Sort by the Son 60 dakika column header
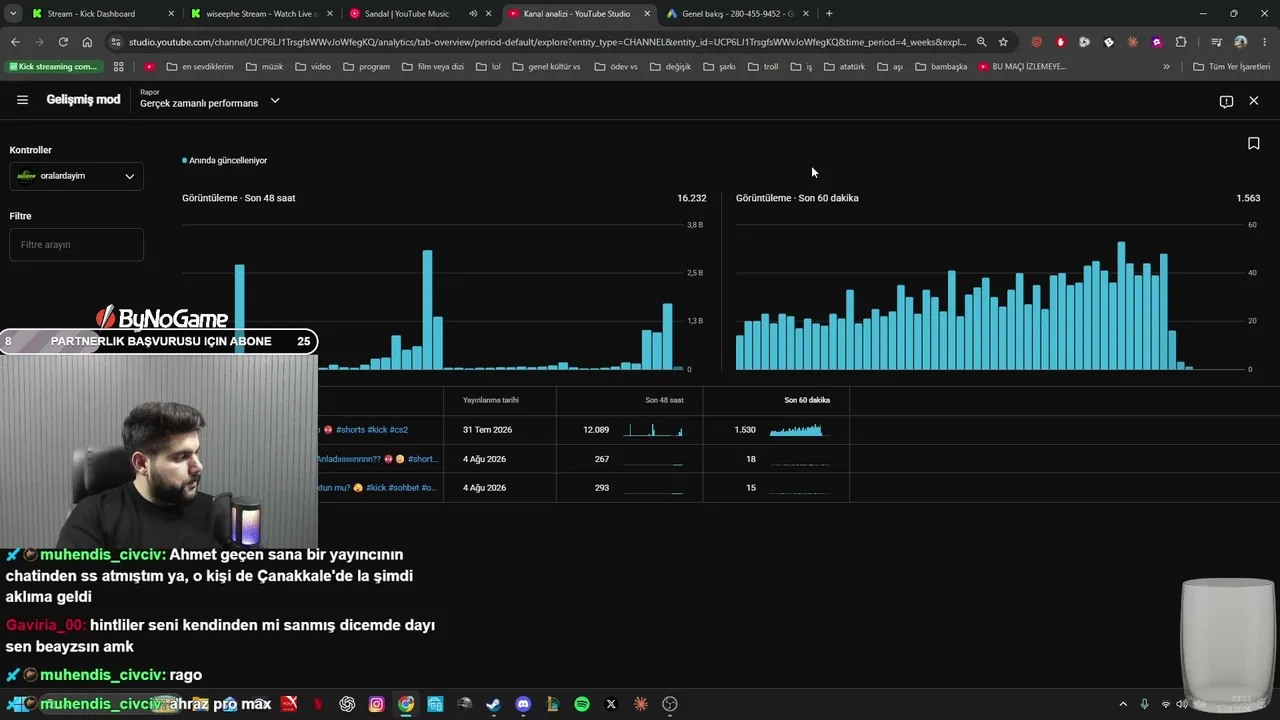 click(x=807, y=400)
